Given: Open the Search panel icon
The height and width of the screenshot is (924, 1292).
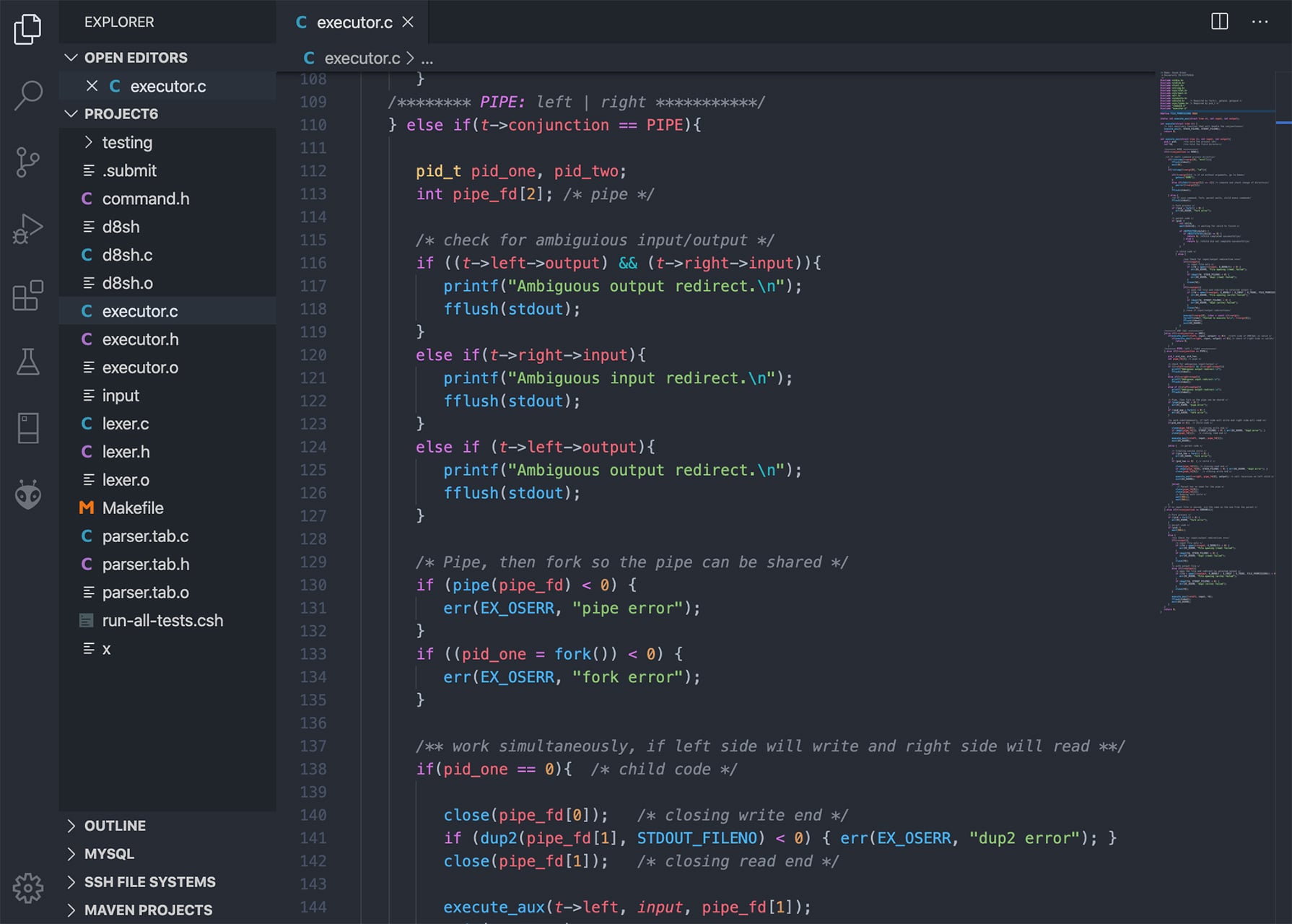Looking at the screenshot, I should pyautogui.click(x=27, y=94).
